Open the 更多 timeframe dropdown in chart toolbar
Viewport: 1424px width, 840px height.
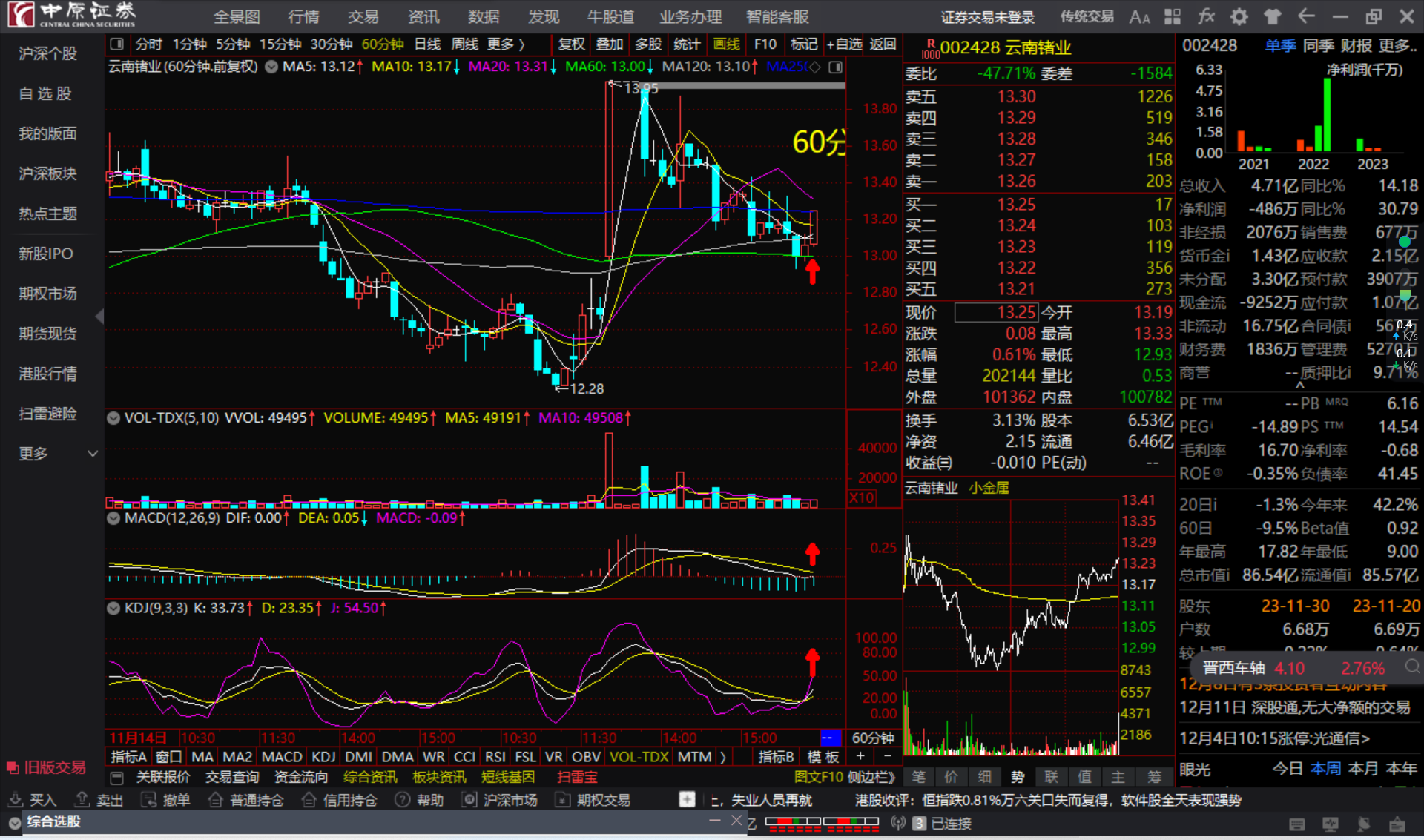508,44
